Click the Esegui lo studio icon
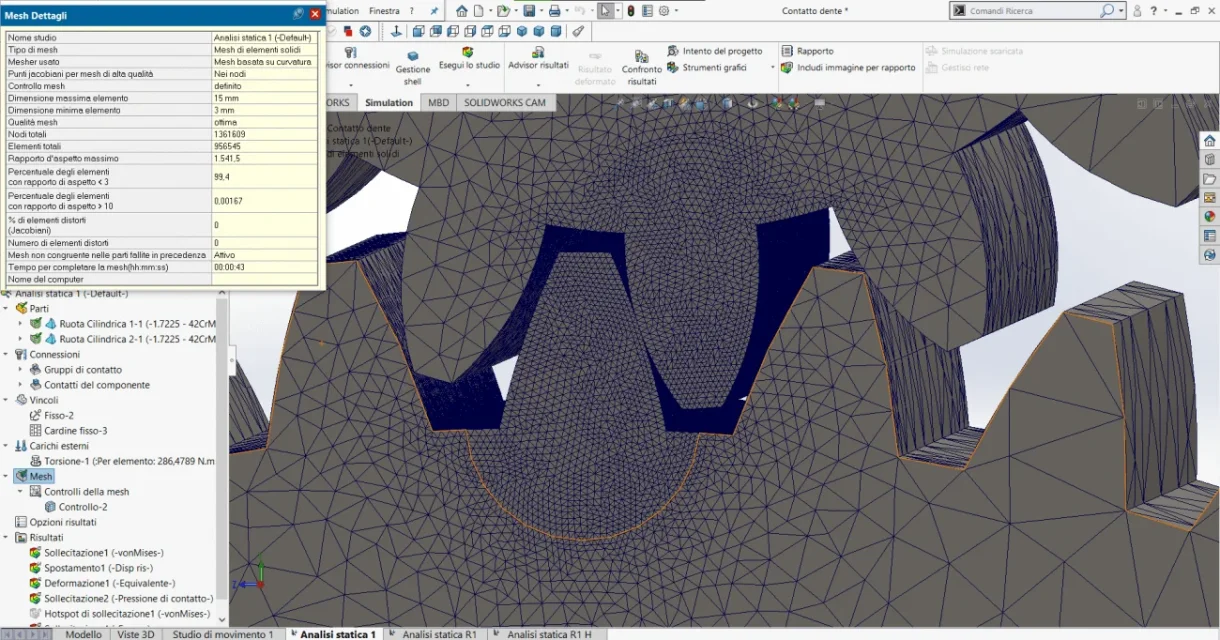Viewport: 1220px width, 640px height. point(468,52)
